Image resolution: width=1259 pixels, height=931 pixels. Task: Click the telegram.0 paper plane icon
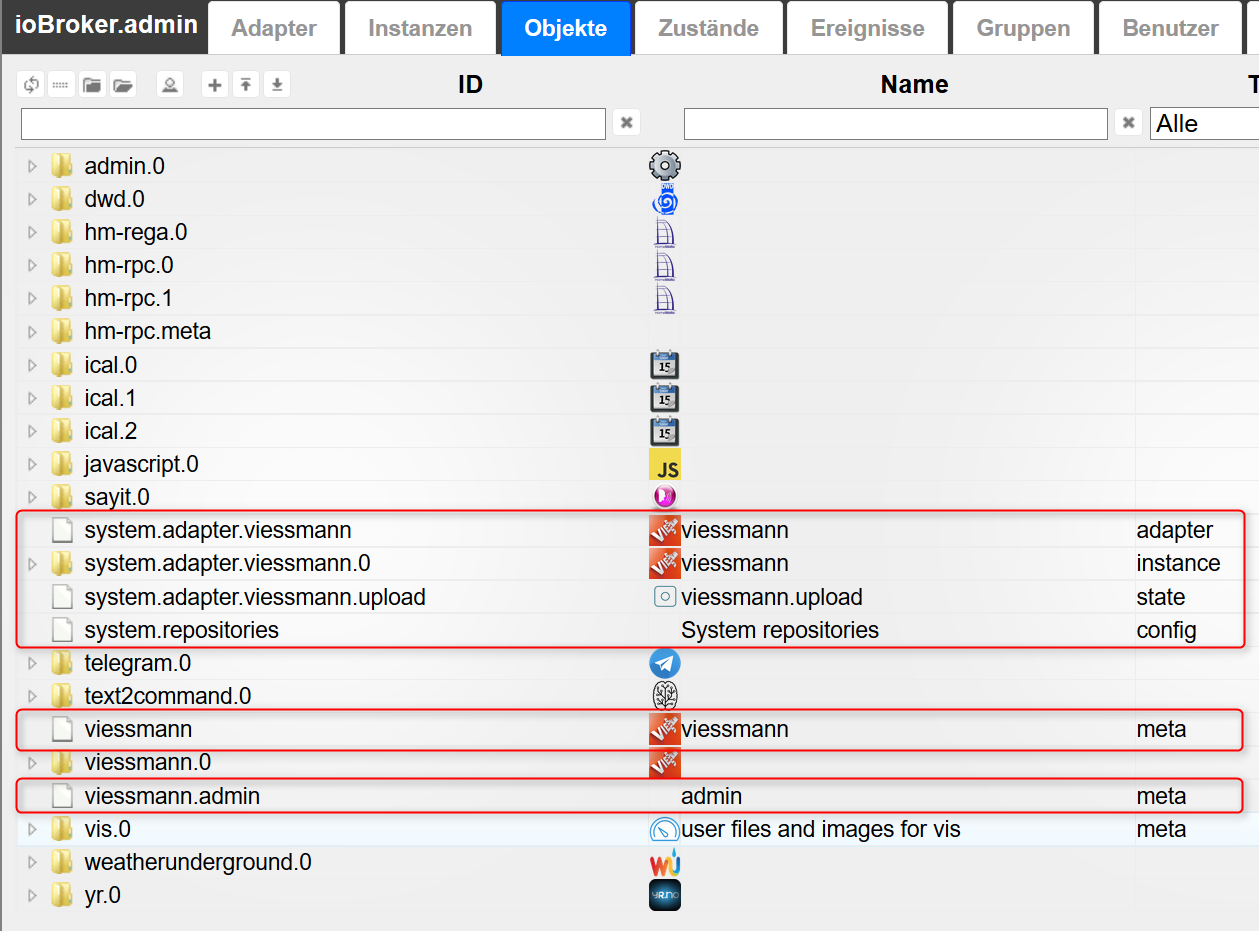665,663
